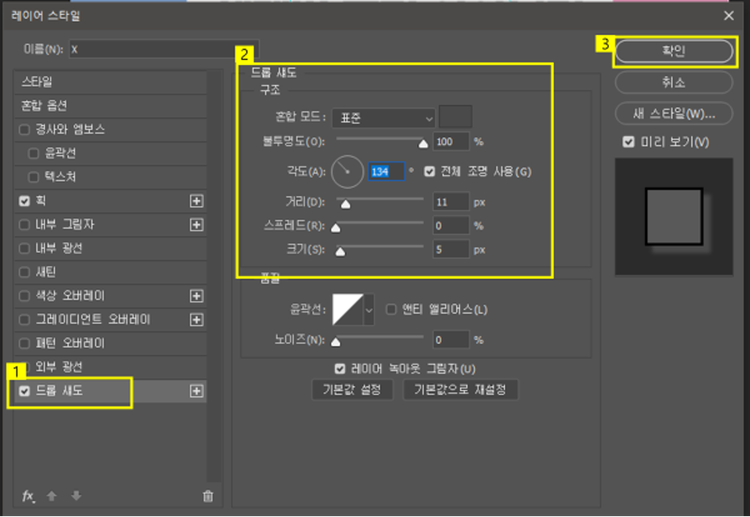The height and width of the screenshot is (517, 750).
Task: Delete effect with the trash can icon
Action: tap(208, 496)
